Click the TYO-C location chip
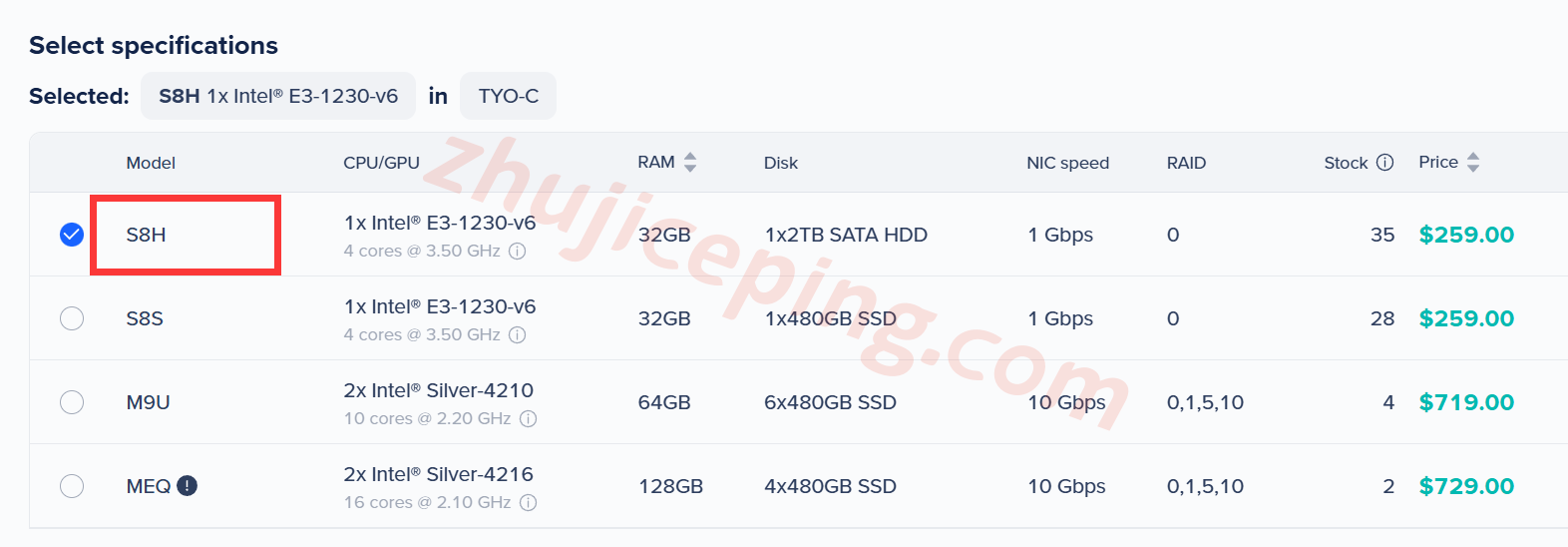 pos(508,96)
